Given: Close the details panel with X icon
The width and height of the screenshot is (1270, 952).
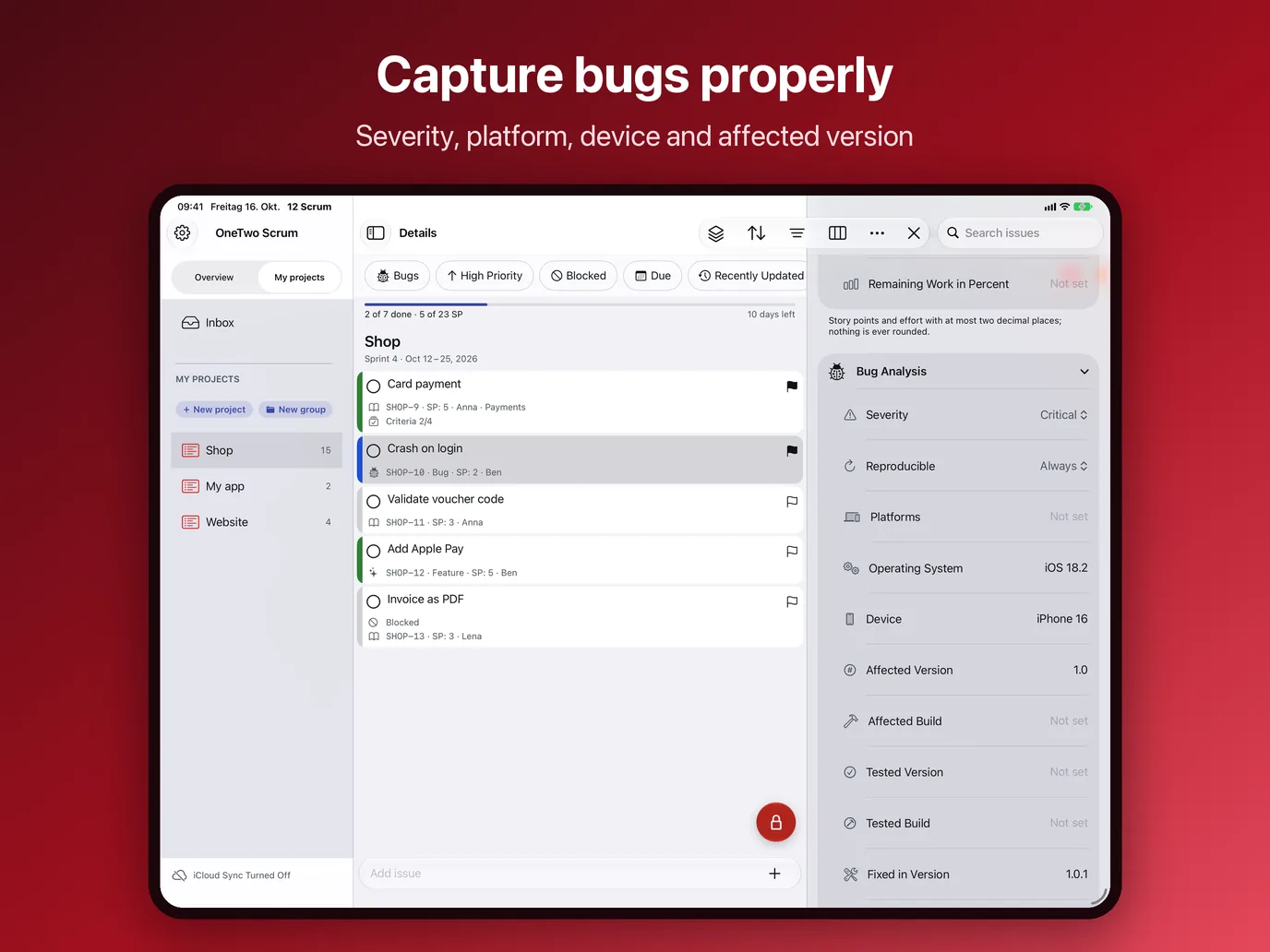Looking at the screenshot, I should [914, 233].
